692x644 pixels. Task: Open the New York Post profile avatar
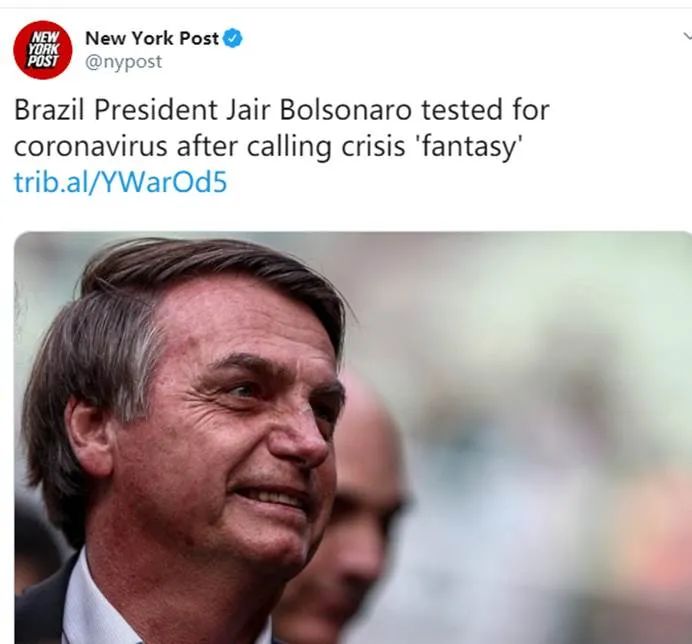click(42, 50)
